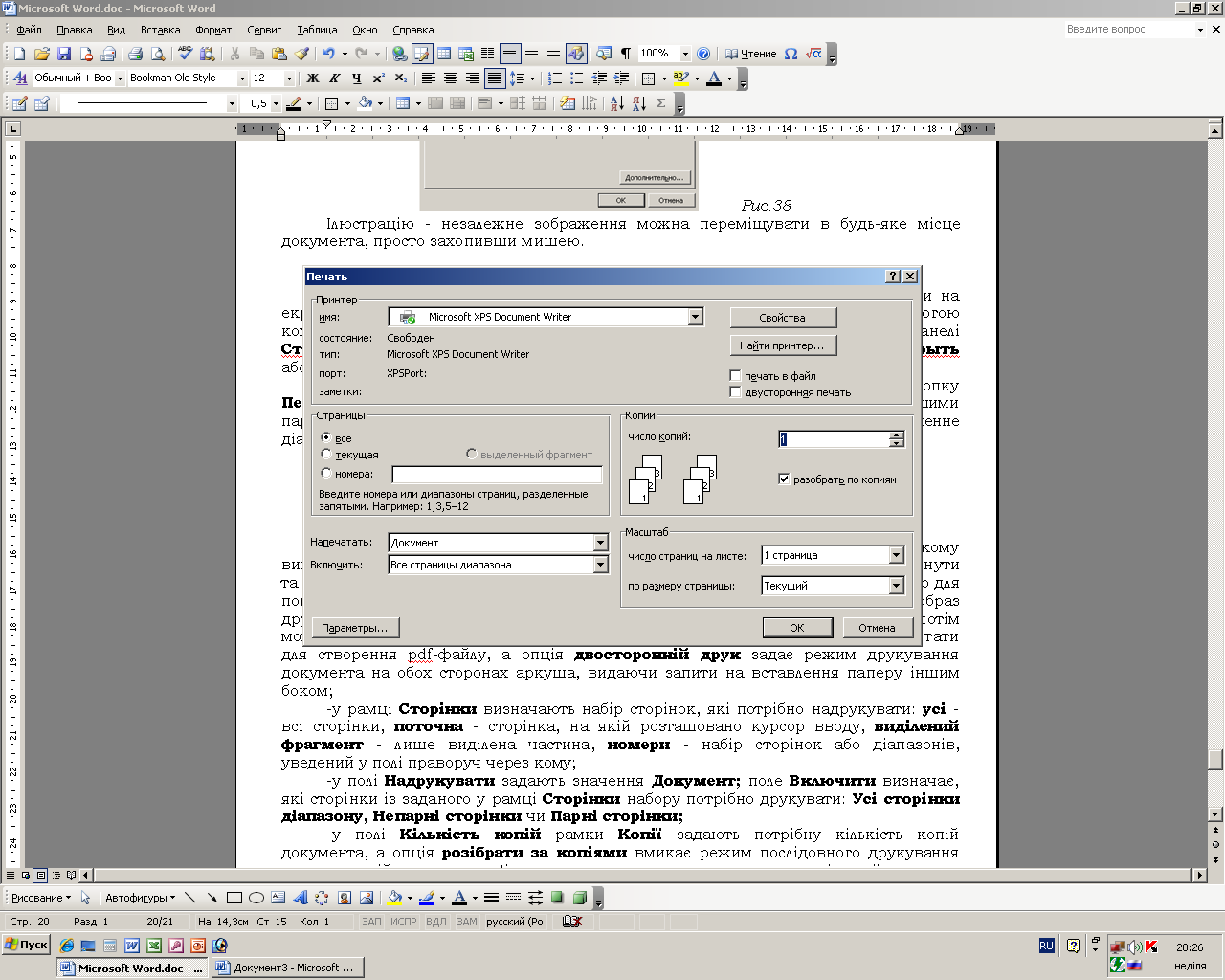Screen dimensions: 1225x980
Task: Open 'по размеру страницы' dropdown
Action: tap(896, 586)
